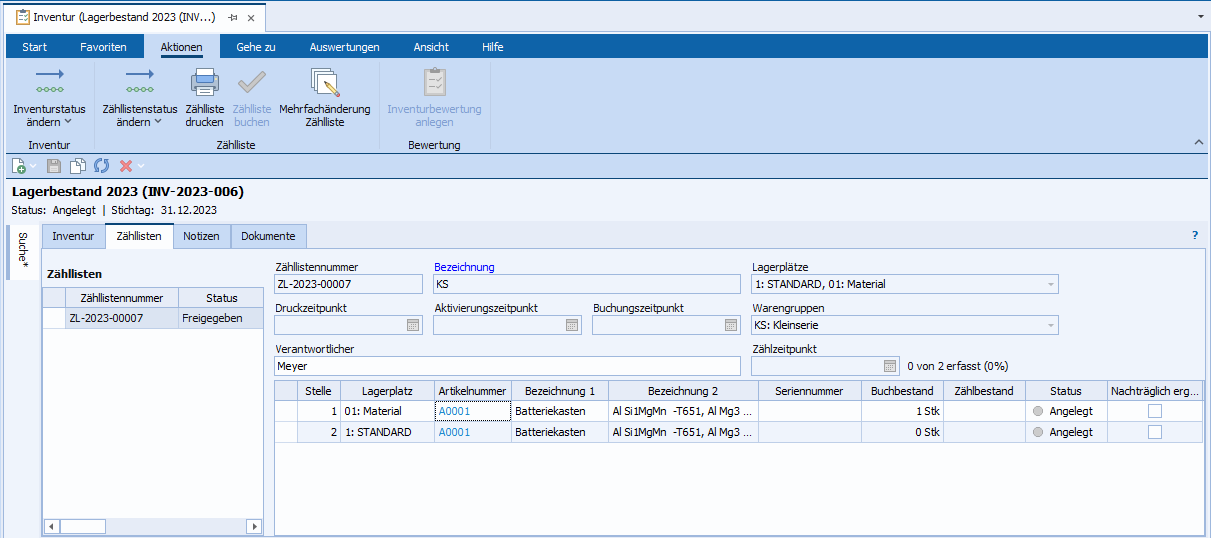Screen dimensions: 1211x538
Task: Open the Lagerplätze combo box
Action: point(1050,285)
